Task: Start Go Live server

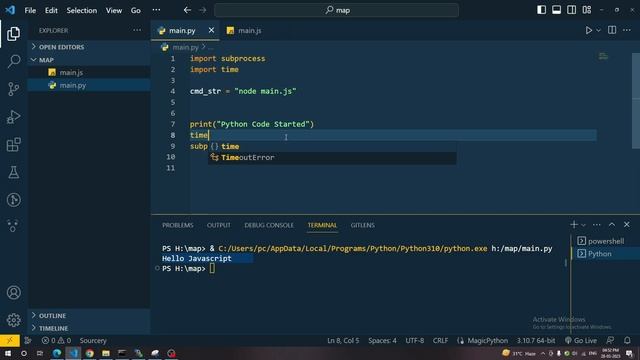Action: [581, 340]
